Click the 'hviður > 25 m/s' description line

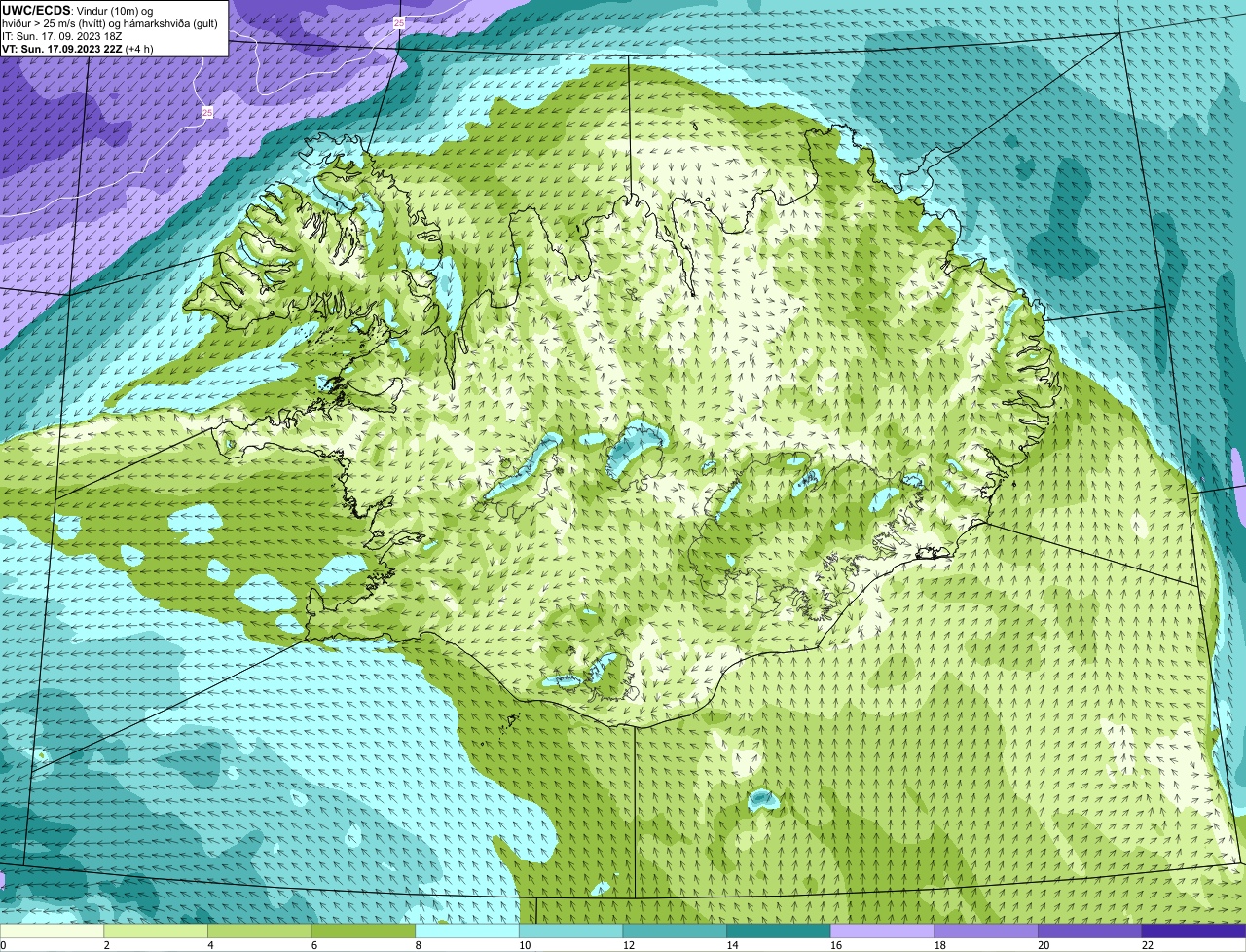click(110, 22)
